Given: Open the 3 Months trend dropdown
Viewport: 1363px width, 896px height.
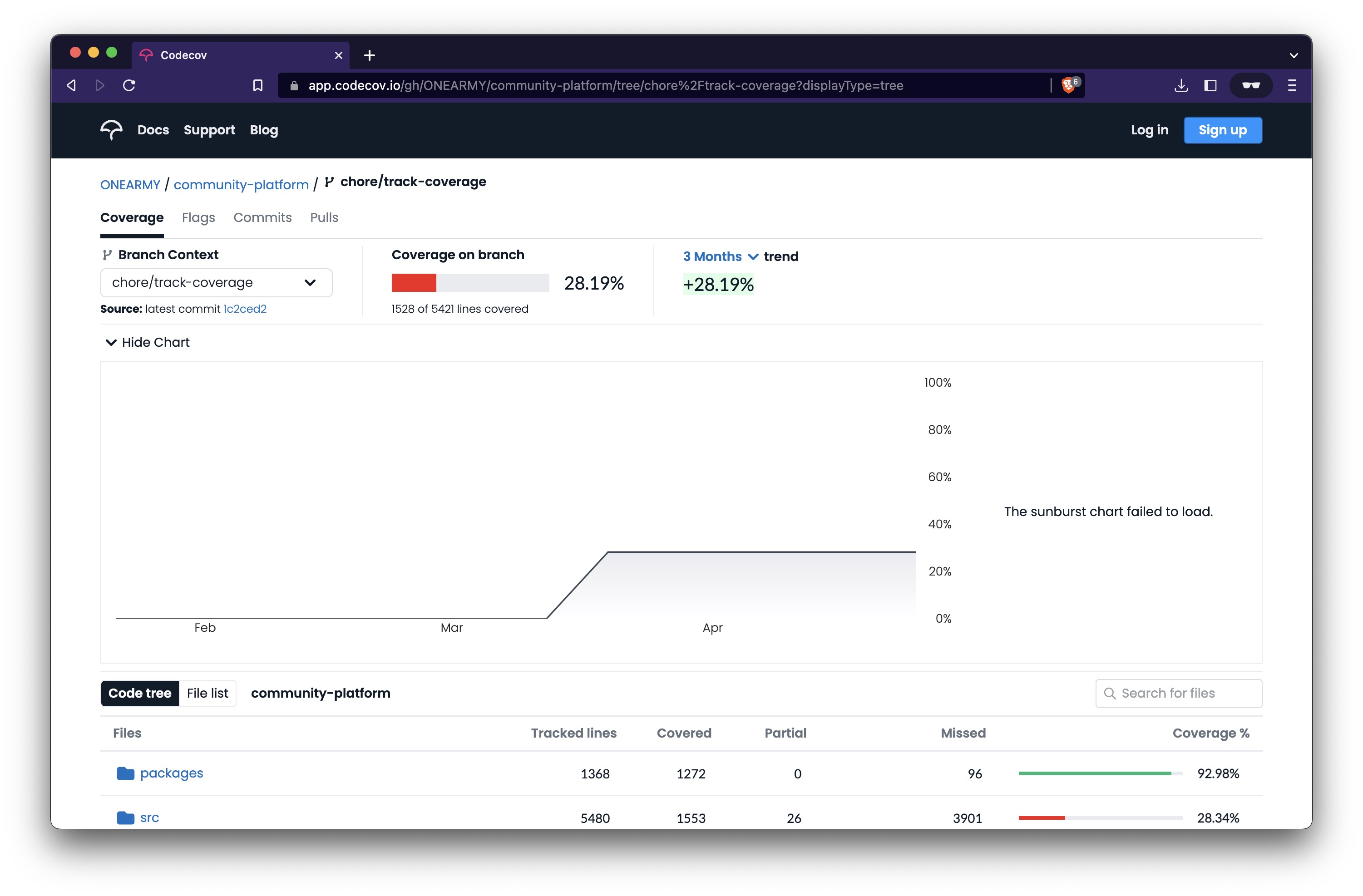Looking at the screenshot, I should click(x=720, y=256).
